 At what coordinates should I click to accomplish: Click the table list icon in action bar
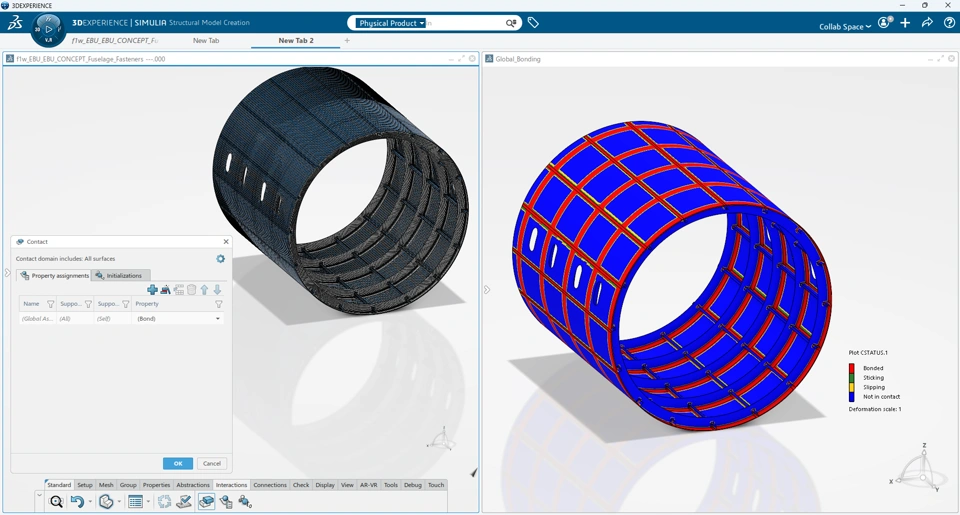tap(135, 502)
